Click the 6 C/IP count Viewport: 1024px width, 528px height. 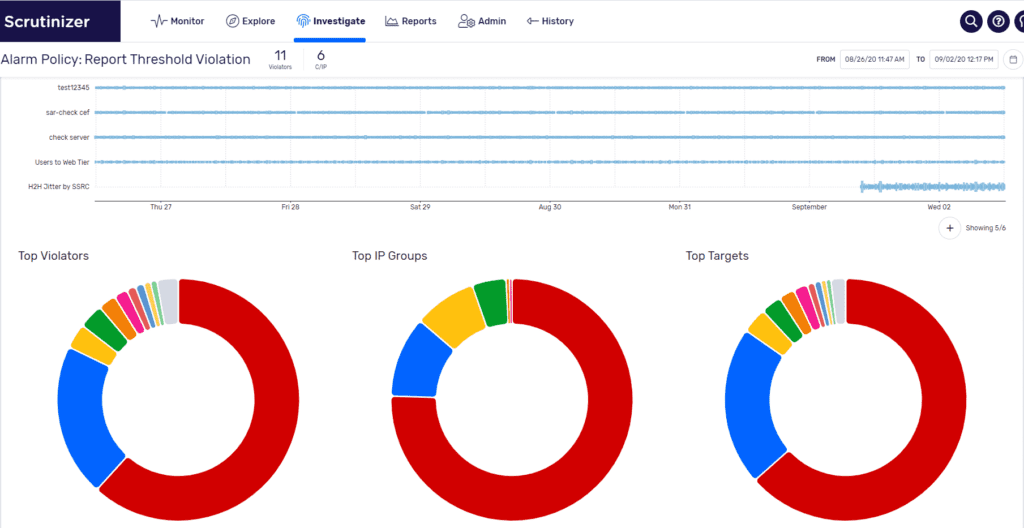point(321,59)
